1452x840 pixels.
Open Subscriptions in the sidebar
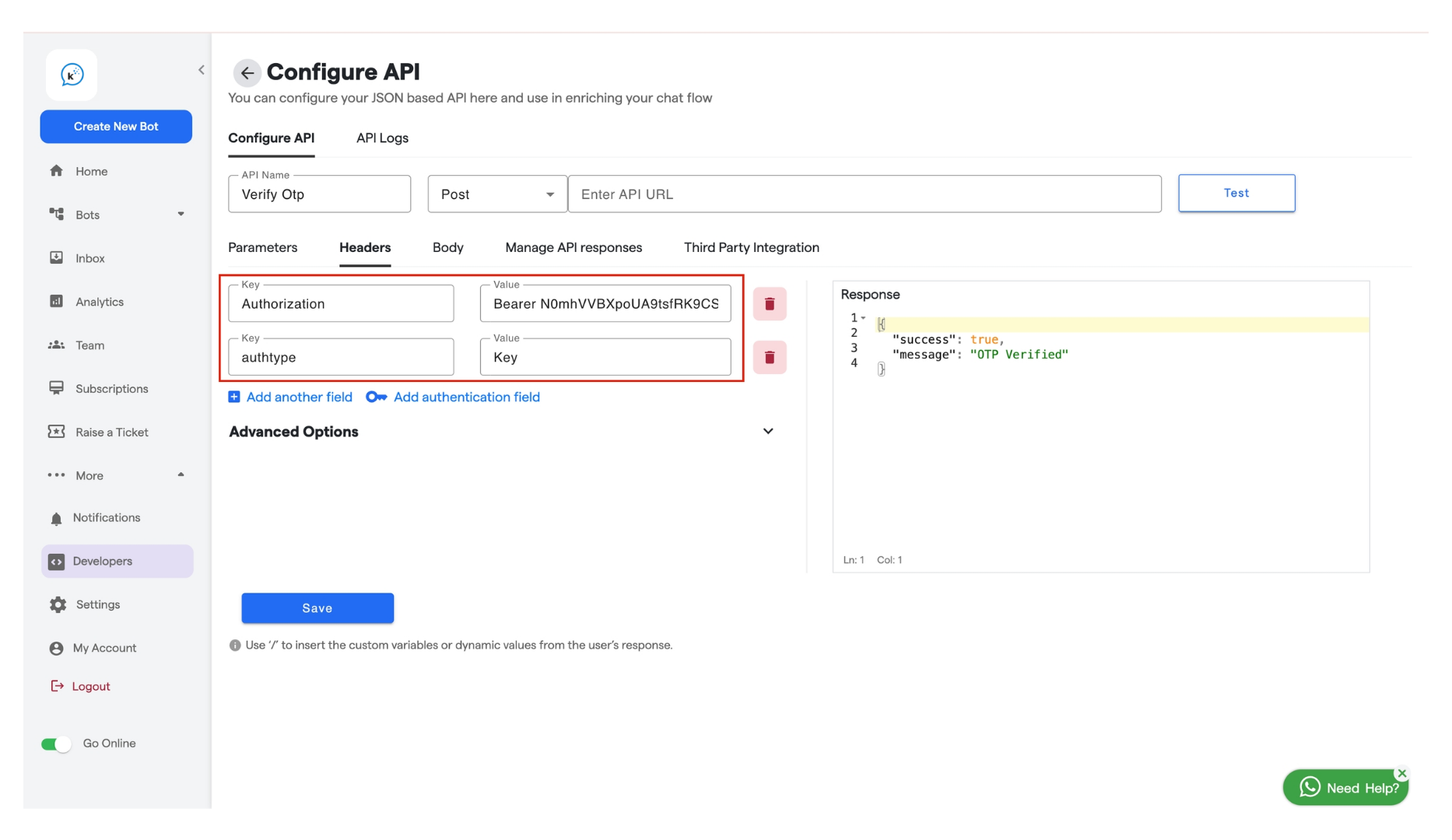(x=112, y=389)
